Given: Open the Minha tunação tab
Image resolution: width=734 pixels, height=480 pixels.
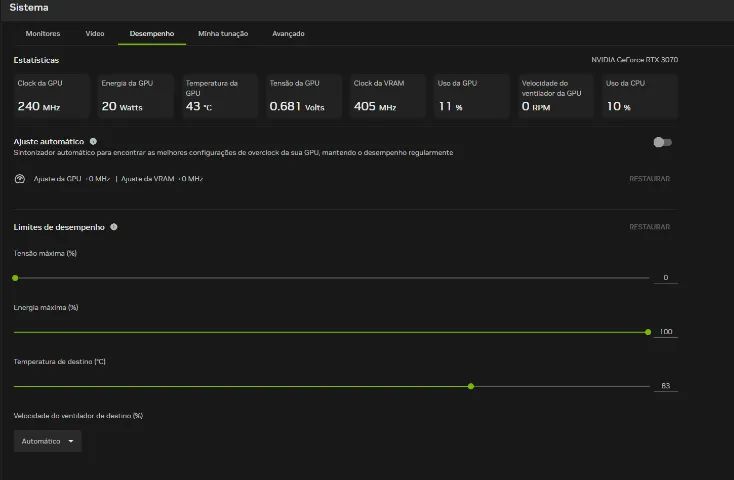Looking at the screenshot, I should click(x=223, y=34).
